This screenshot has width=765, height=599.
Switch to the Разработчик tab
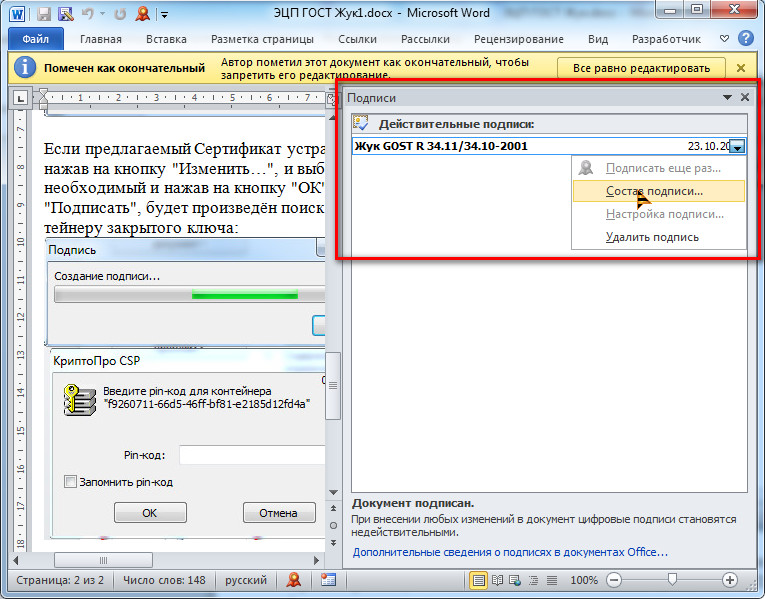[x=666, y=39]
